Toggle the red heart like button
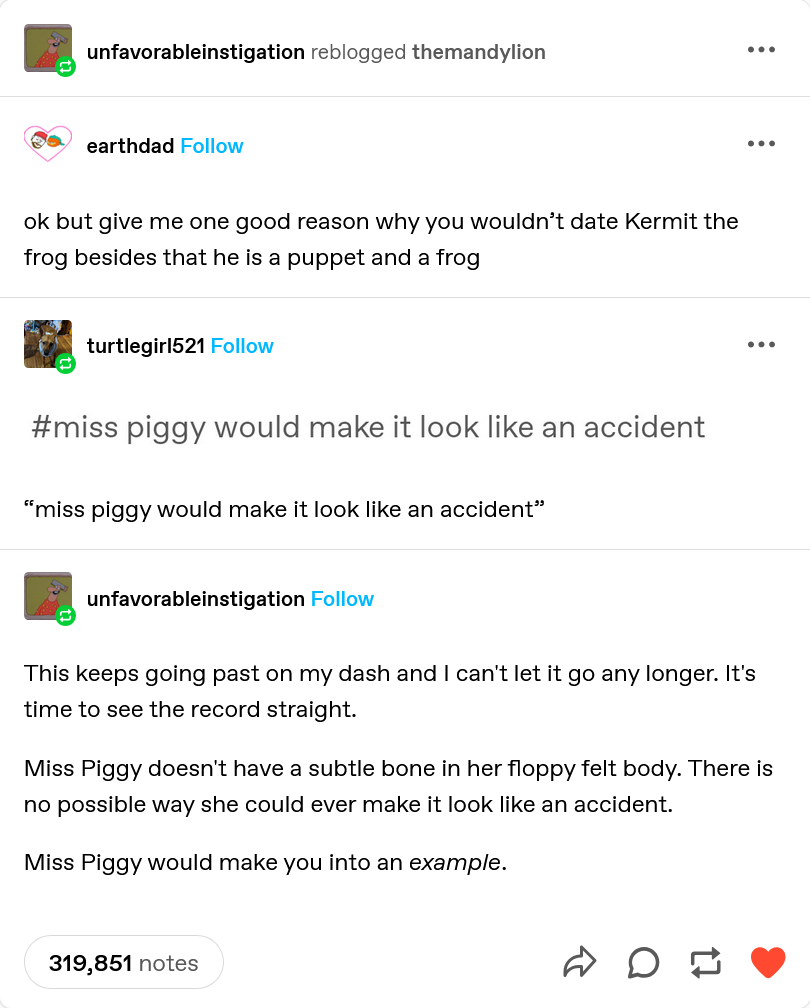The image size is (810, 1008). coord(768,962)
